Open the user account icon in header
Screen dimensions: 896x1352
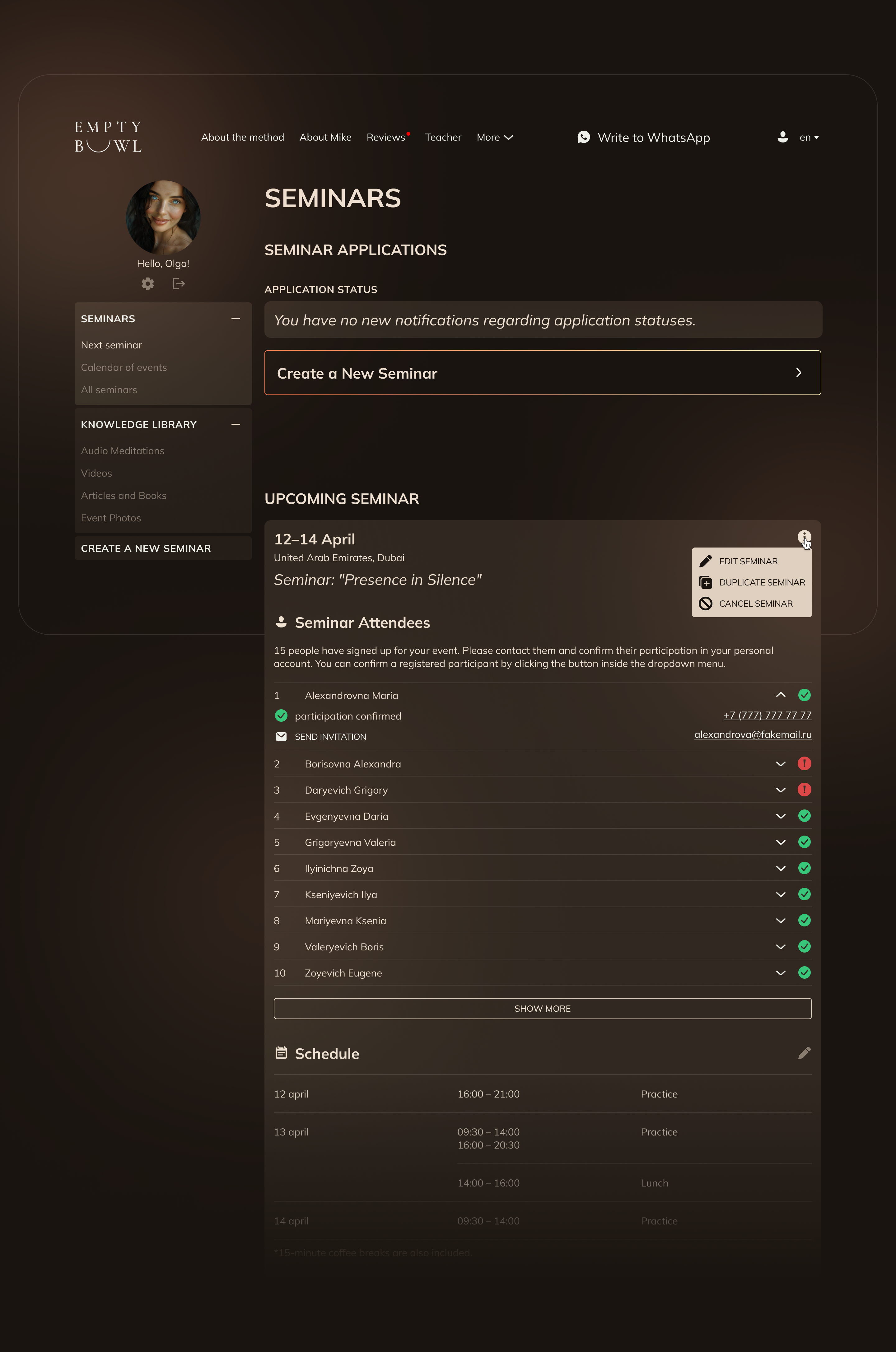tap(782, 137)
